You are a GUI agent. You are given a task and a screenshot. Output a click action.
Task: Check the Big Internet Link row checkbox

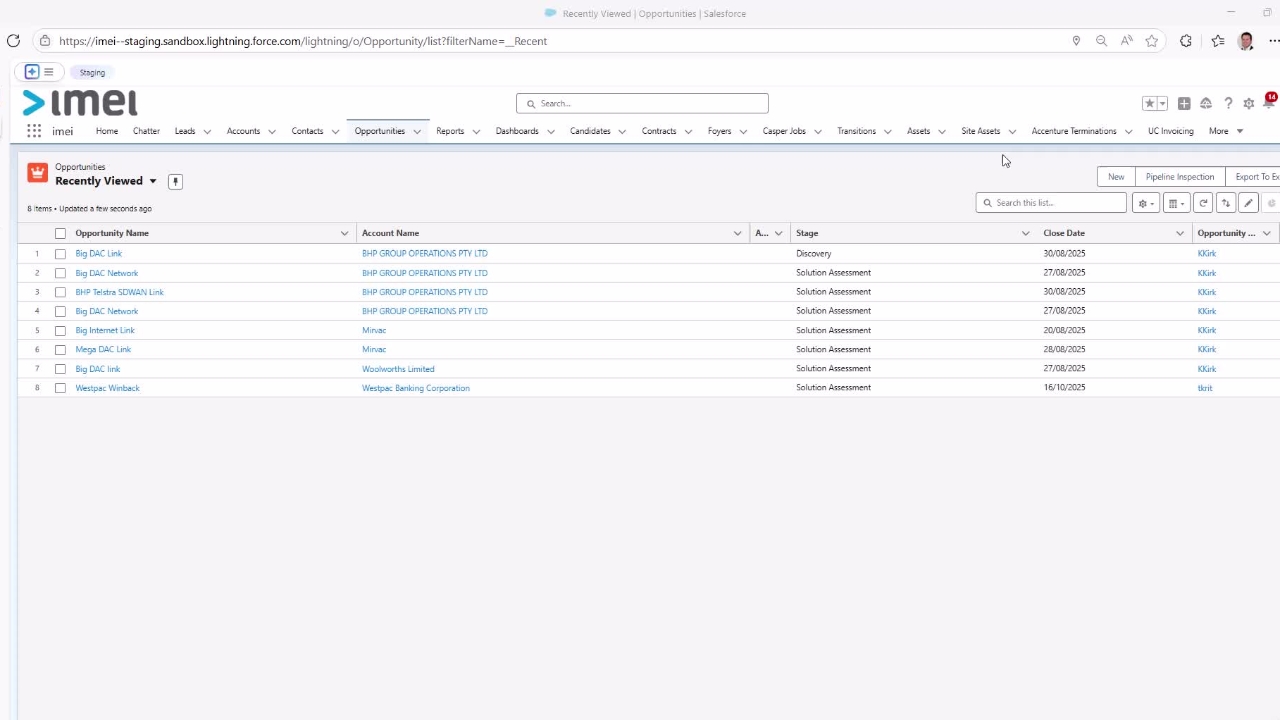(x=60, y=330)
